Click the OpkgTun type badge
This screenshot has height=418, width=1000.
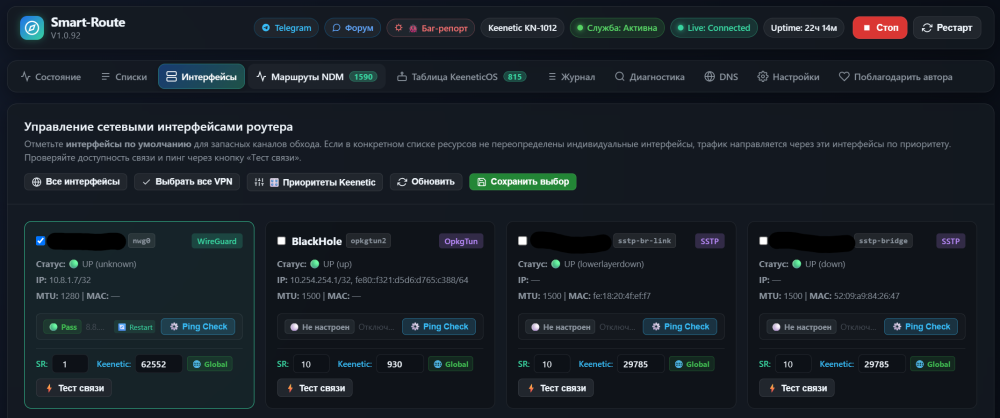pos(461,241)
